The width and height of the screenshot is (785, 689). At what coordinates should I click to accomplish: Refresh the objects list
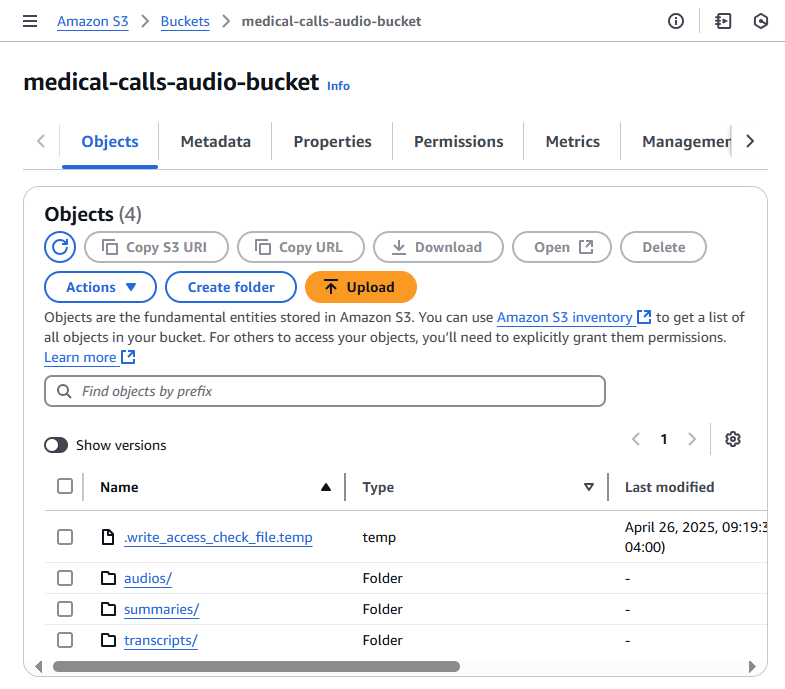pyautogui.click(x=60, y=247)
